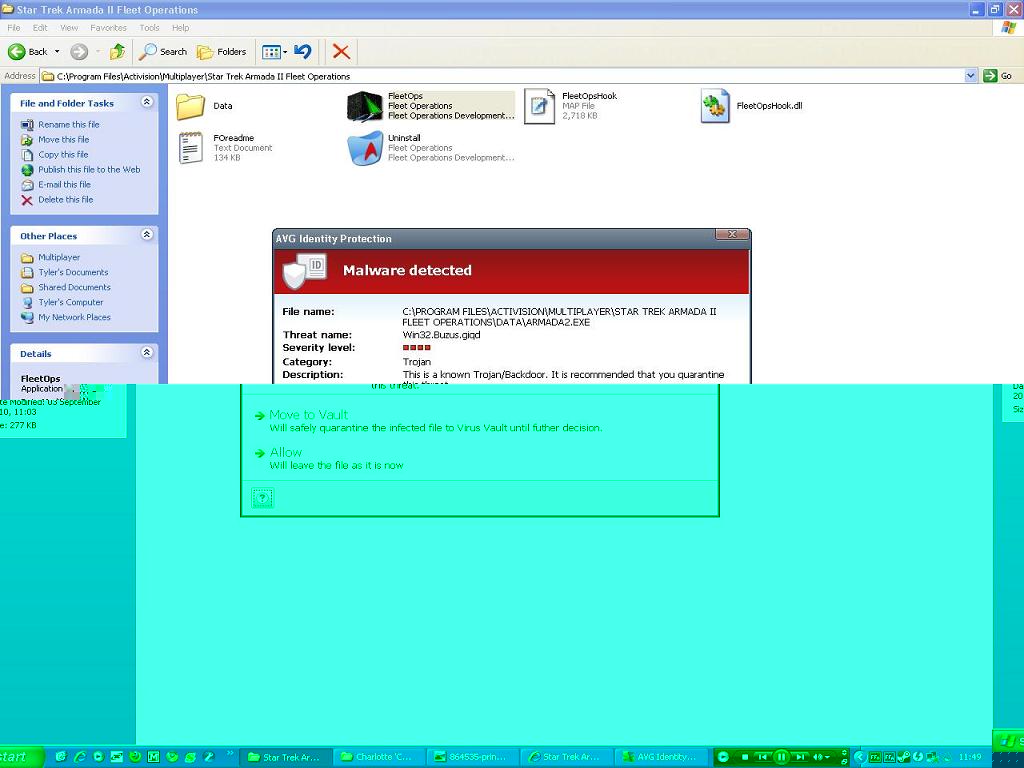Collapse the Other Places panel
1024x768 pixels.
[147, 235]
